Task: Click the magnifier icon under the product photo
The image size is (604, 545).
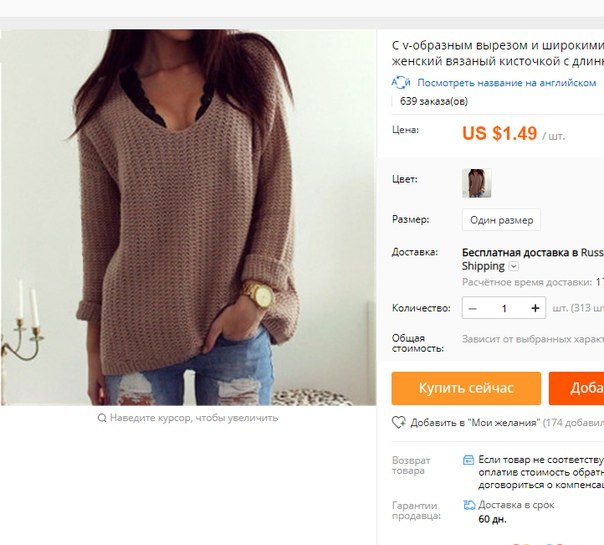Action: (102, 418)
